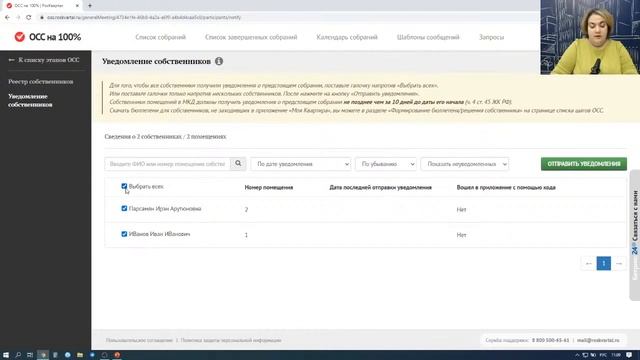Click the magnifier search button
Viewport: 640px width, 360px height.
point(238,164)
